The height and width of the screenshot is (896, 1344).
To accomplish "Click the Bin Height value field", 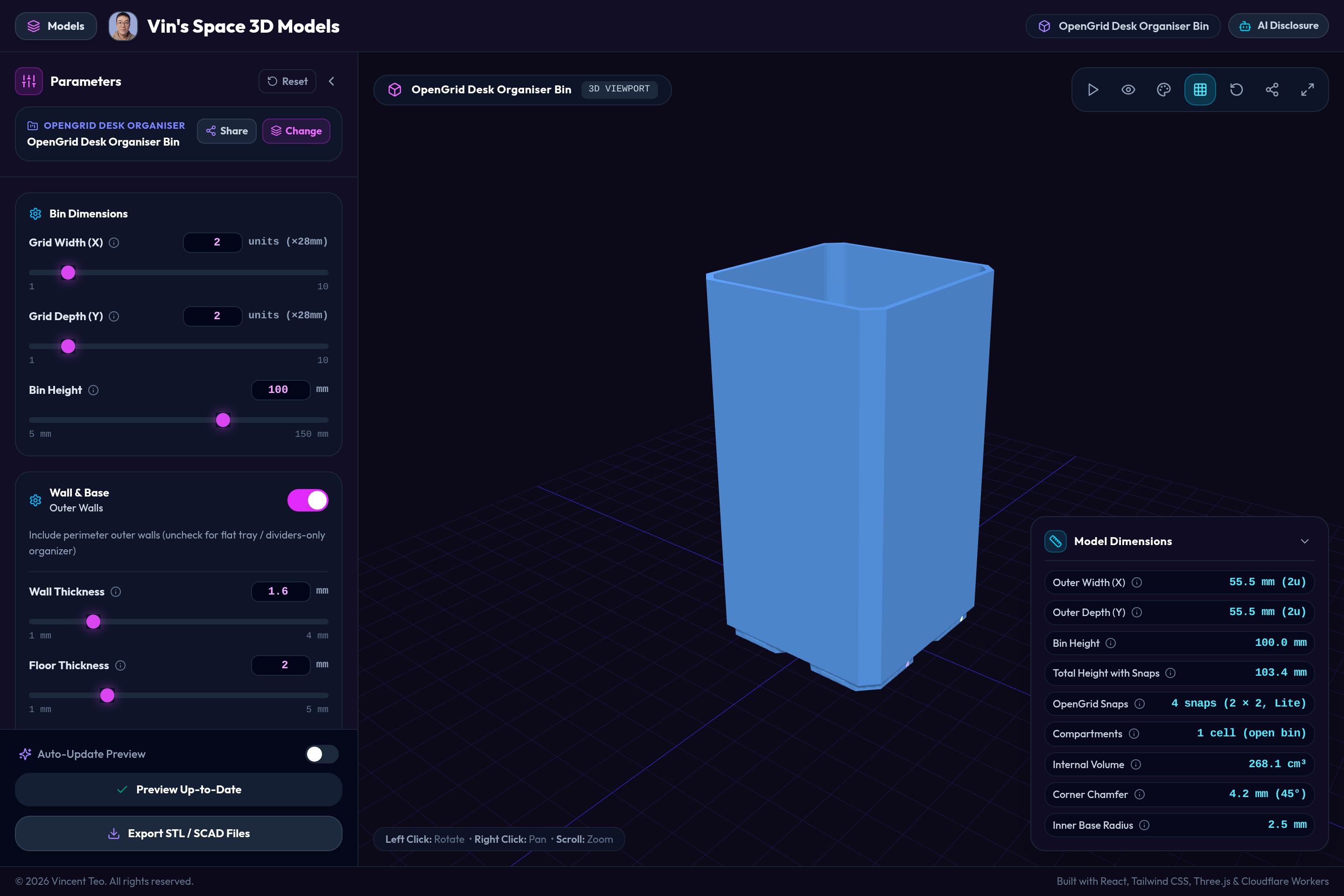I will (280, 390).
